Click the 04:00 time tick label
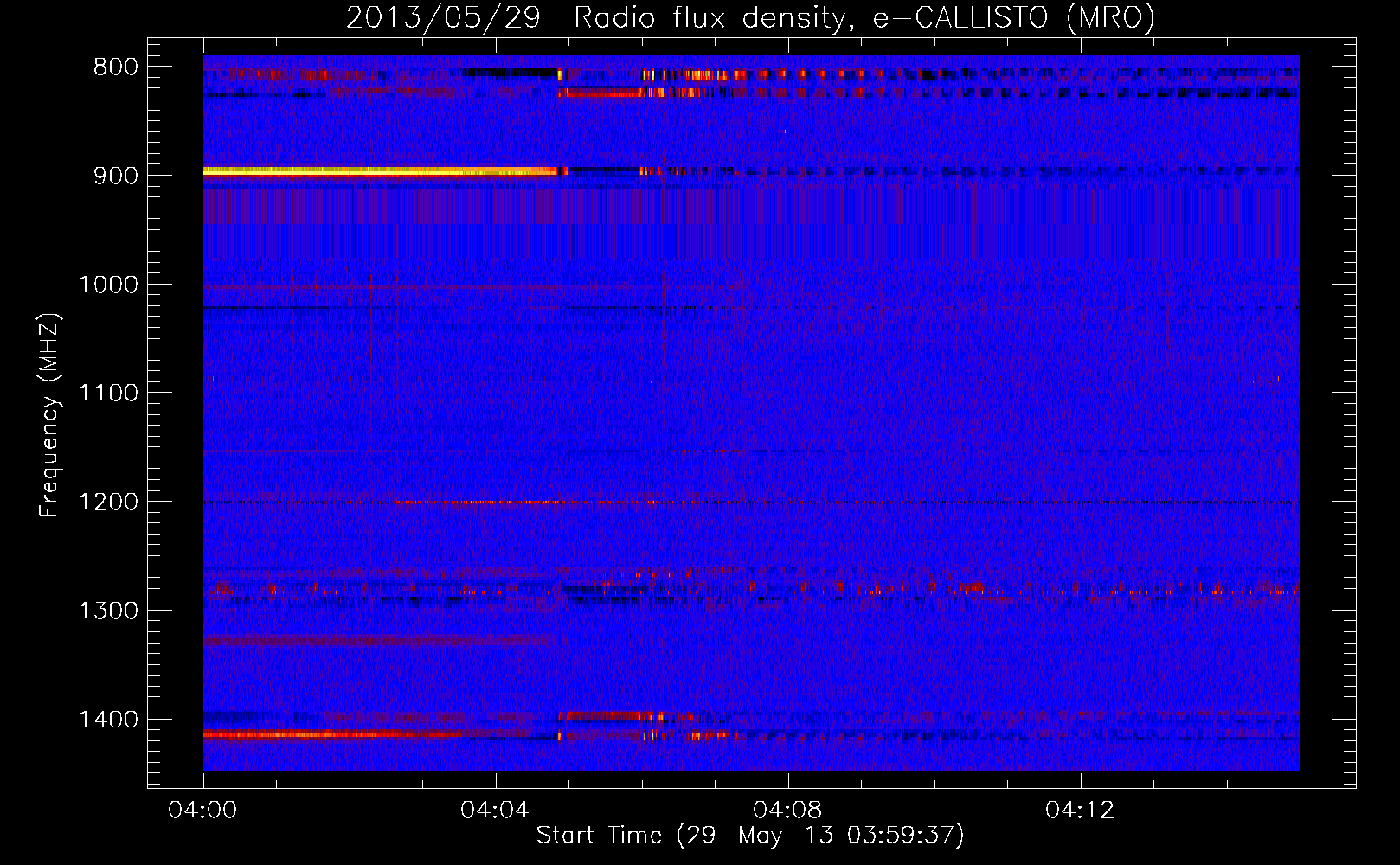1400x865 pixels. tap(202, 811)
